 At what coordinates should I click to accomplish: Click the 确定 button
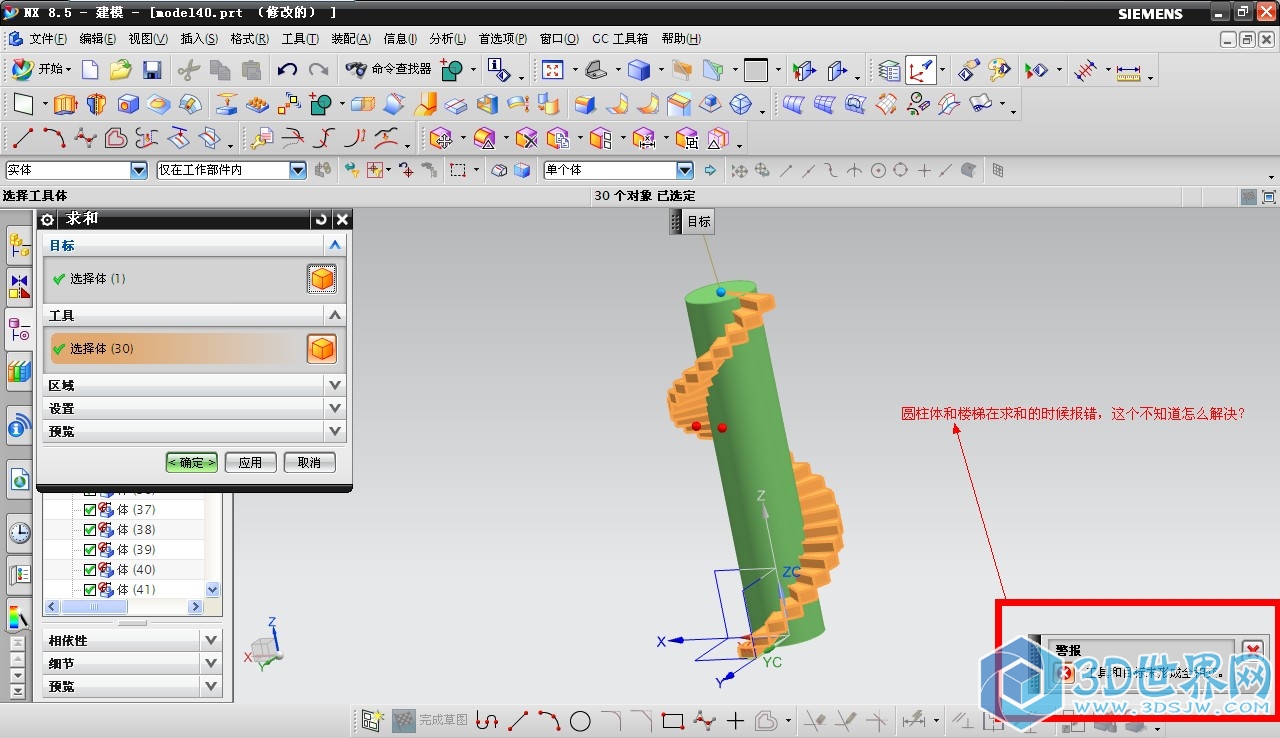[x=192, y=463]
